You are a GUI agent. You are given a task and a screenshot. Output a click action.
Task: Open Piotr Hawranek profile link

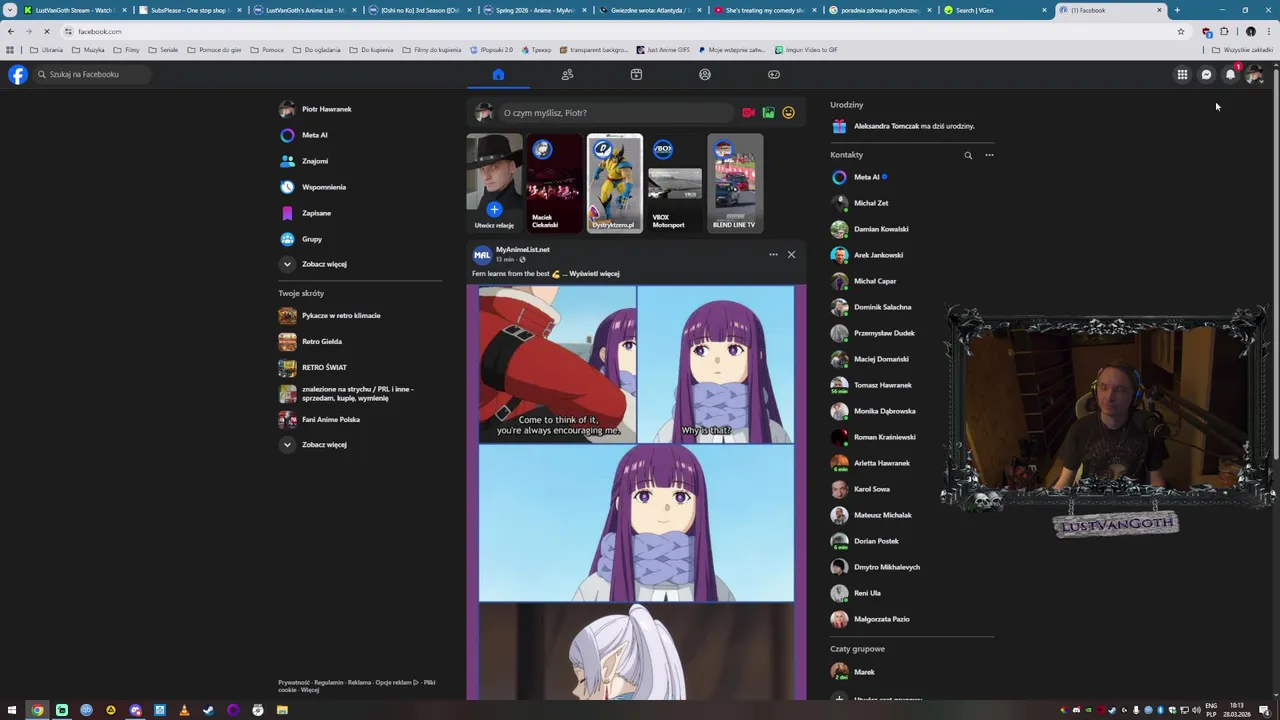coord(360,109)
